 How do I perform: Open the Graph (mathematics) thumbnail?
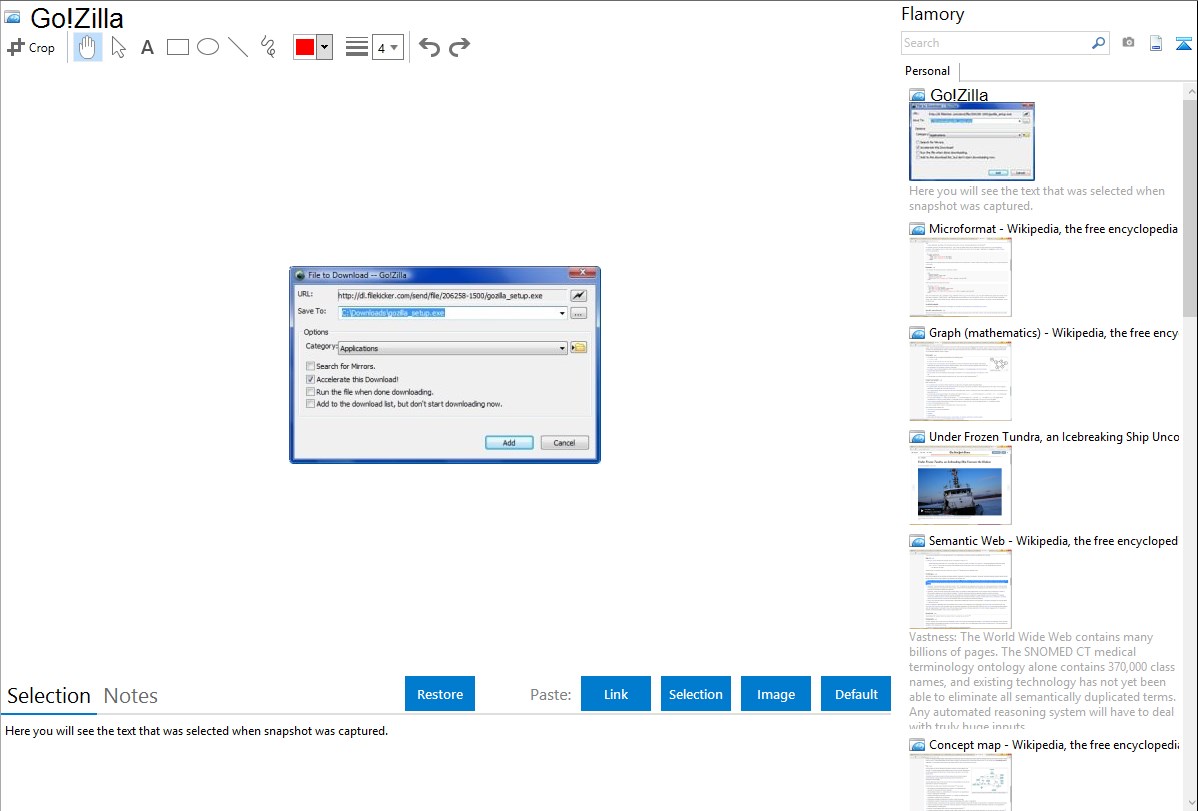click(960, 381)
